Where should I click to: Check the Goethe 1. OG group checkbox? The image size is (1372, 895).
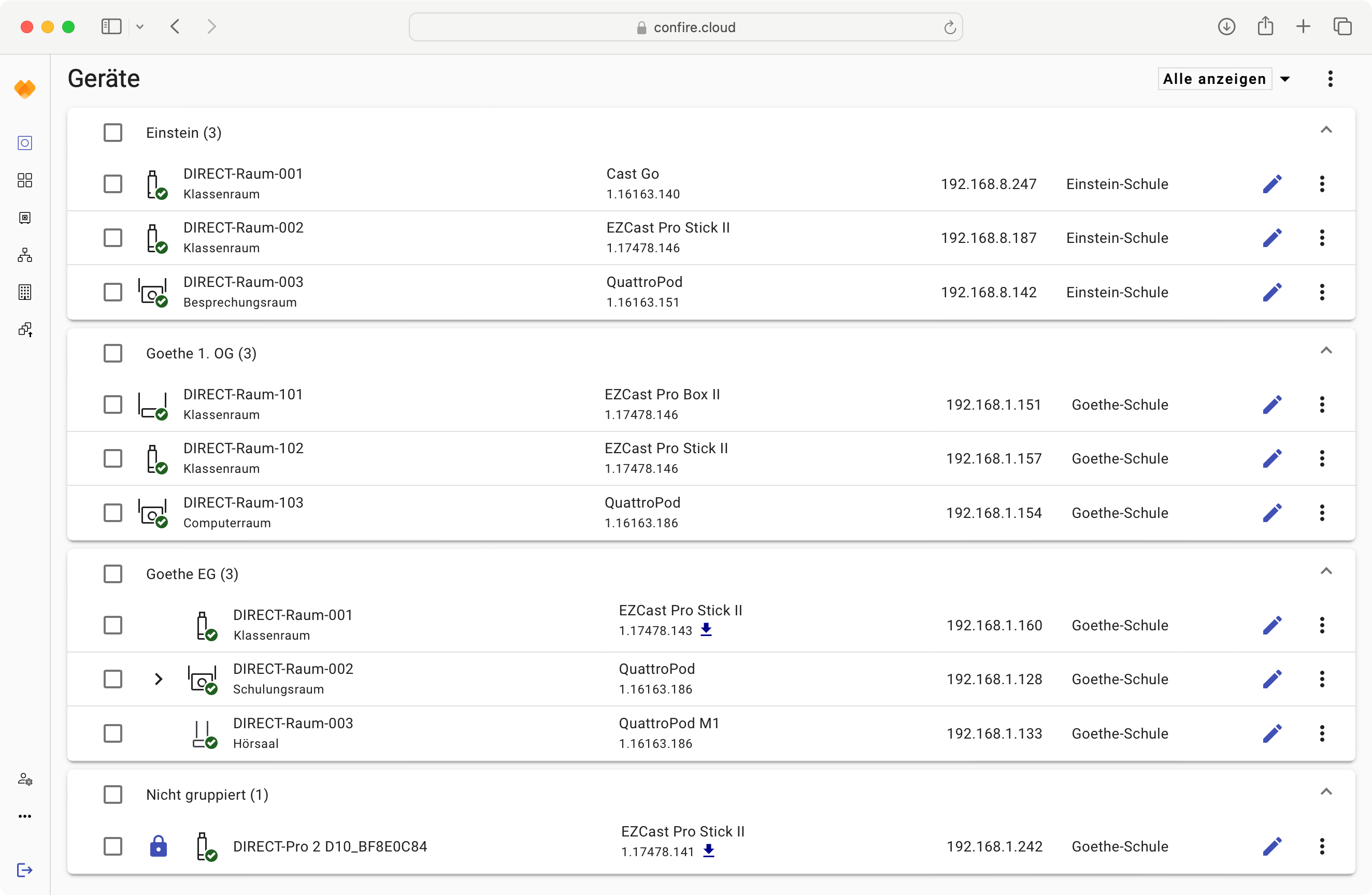click(113, 353)
